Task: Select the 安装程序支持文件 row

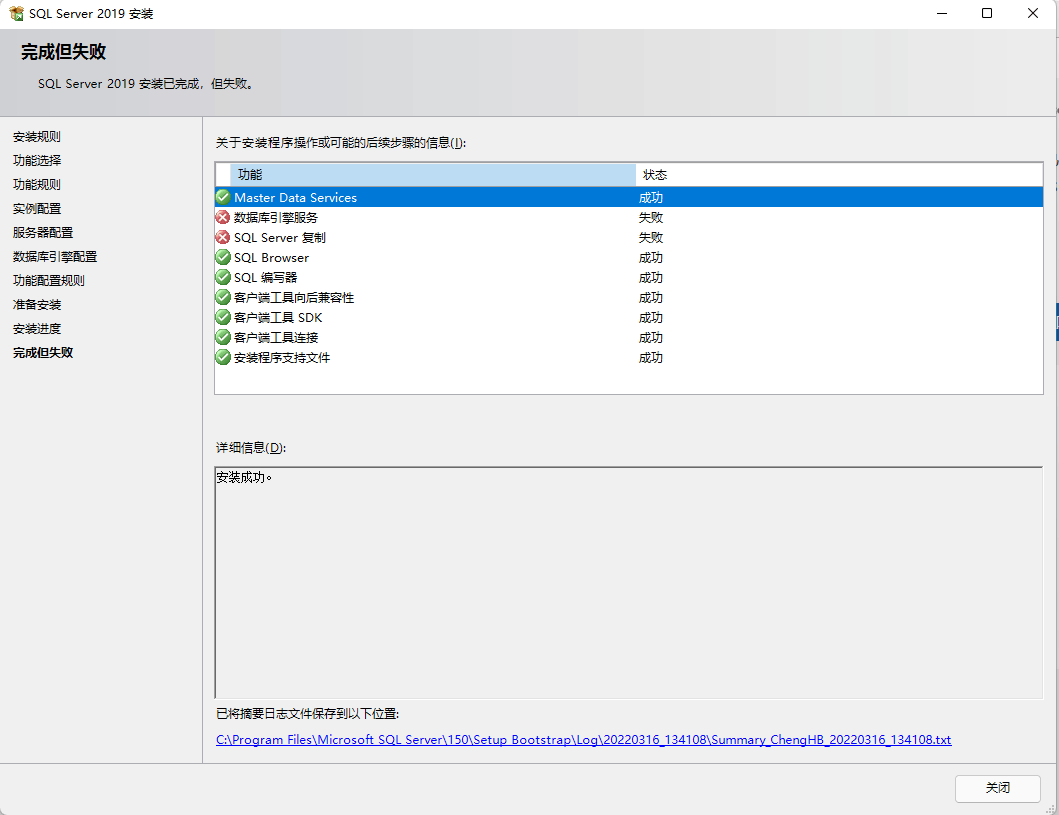Action: (x=629, y=357)
